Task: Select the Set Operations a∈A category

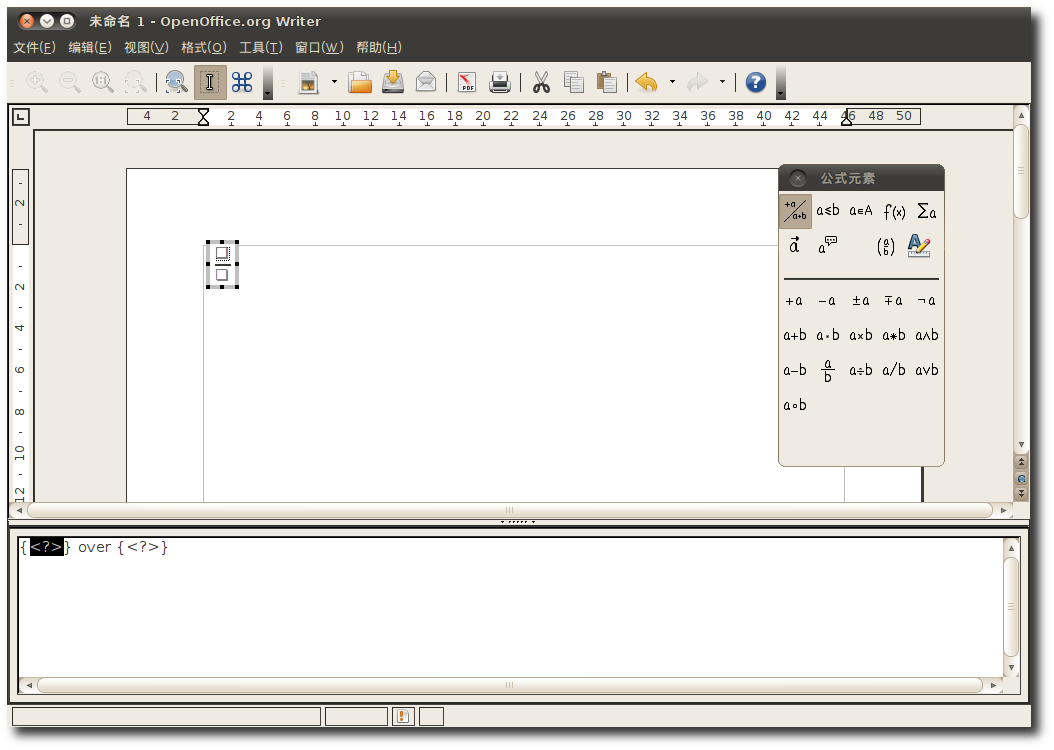Action: click(x=860, y=211)
